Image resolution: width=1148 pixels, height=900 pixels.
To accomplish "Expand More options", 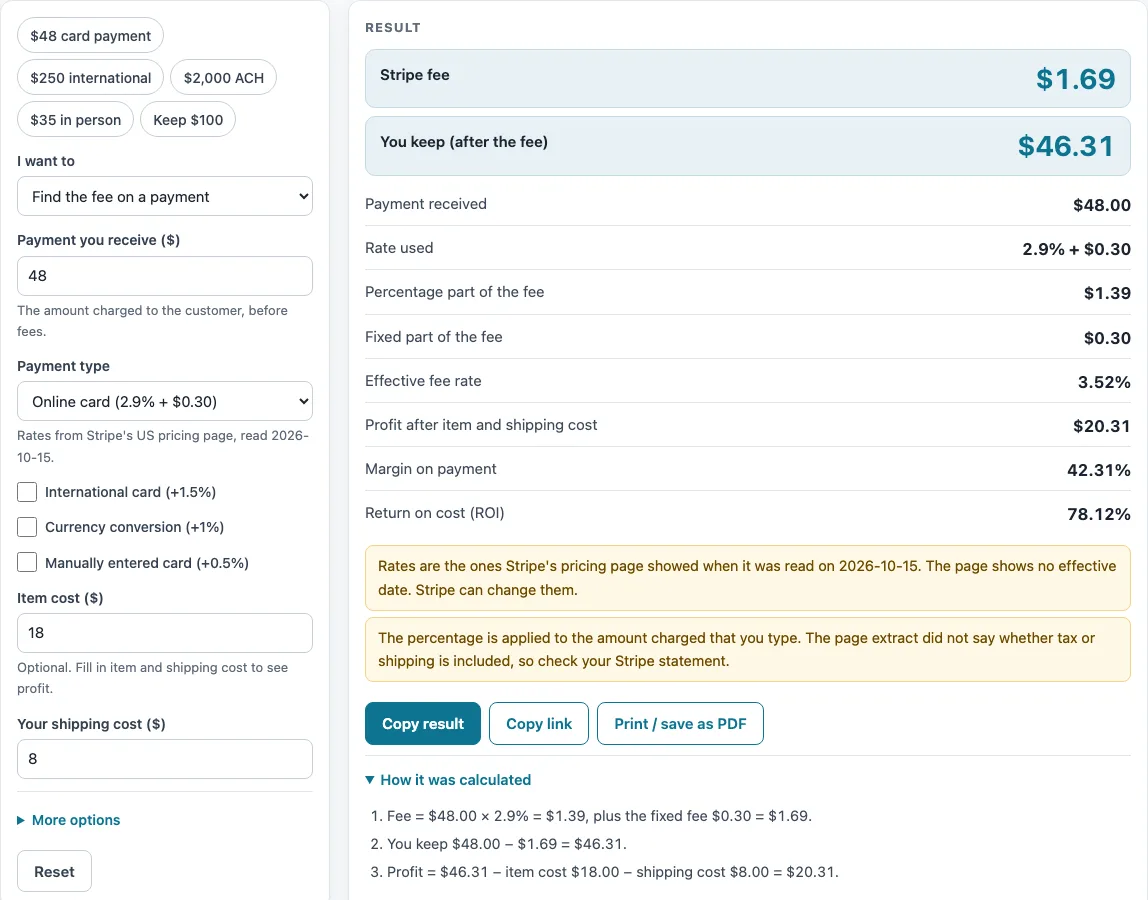I will 69,820.
